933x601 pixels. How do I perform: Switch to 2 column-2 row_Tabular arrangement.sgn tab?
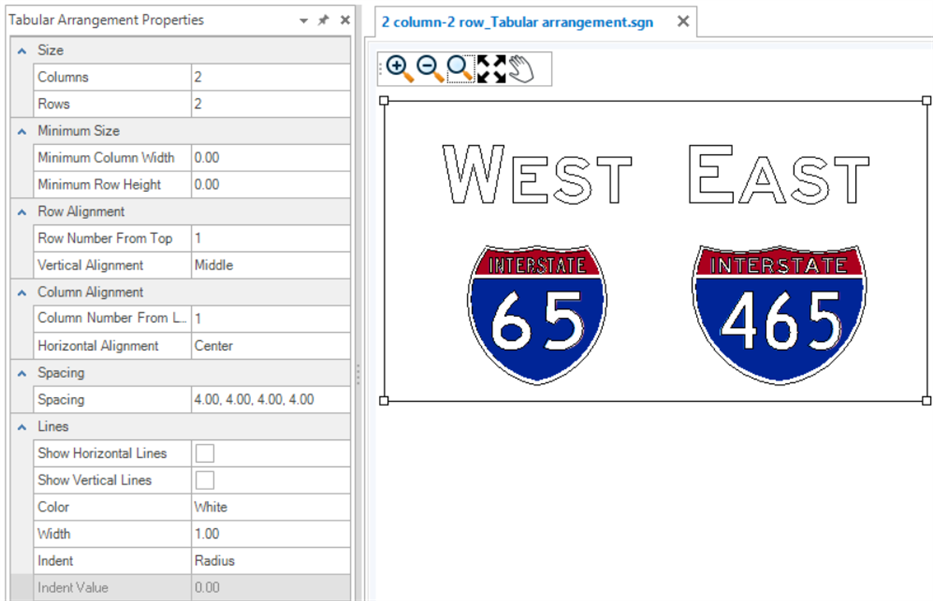[517, 22]
